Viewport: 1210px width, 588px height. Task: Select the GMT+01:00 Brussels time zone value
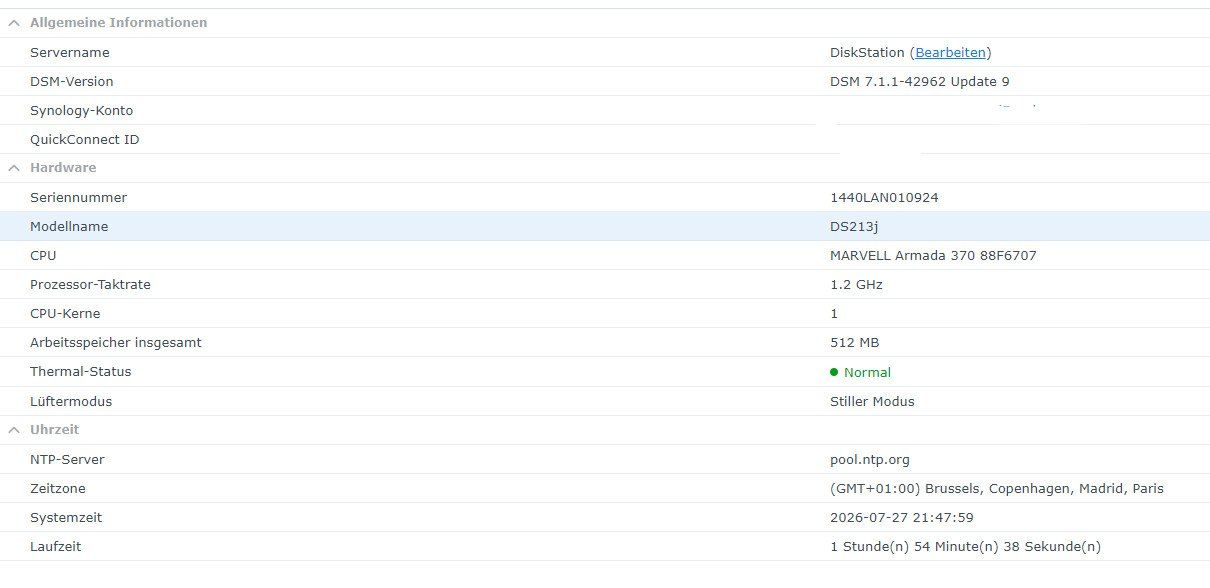(997, 489)
